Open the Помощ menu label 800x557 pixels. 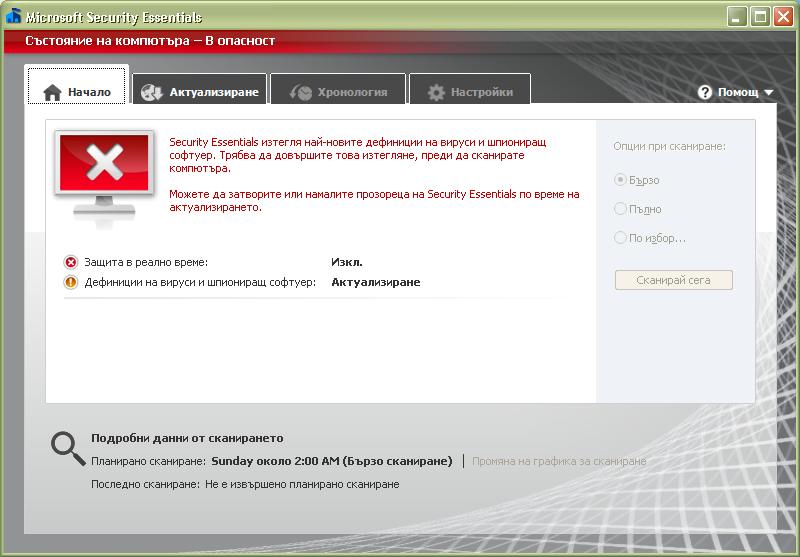click(738, 92)
